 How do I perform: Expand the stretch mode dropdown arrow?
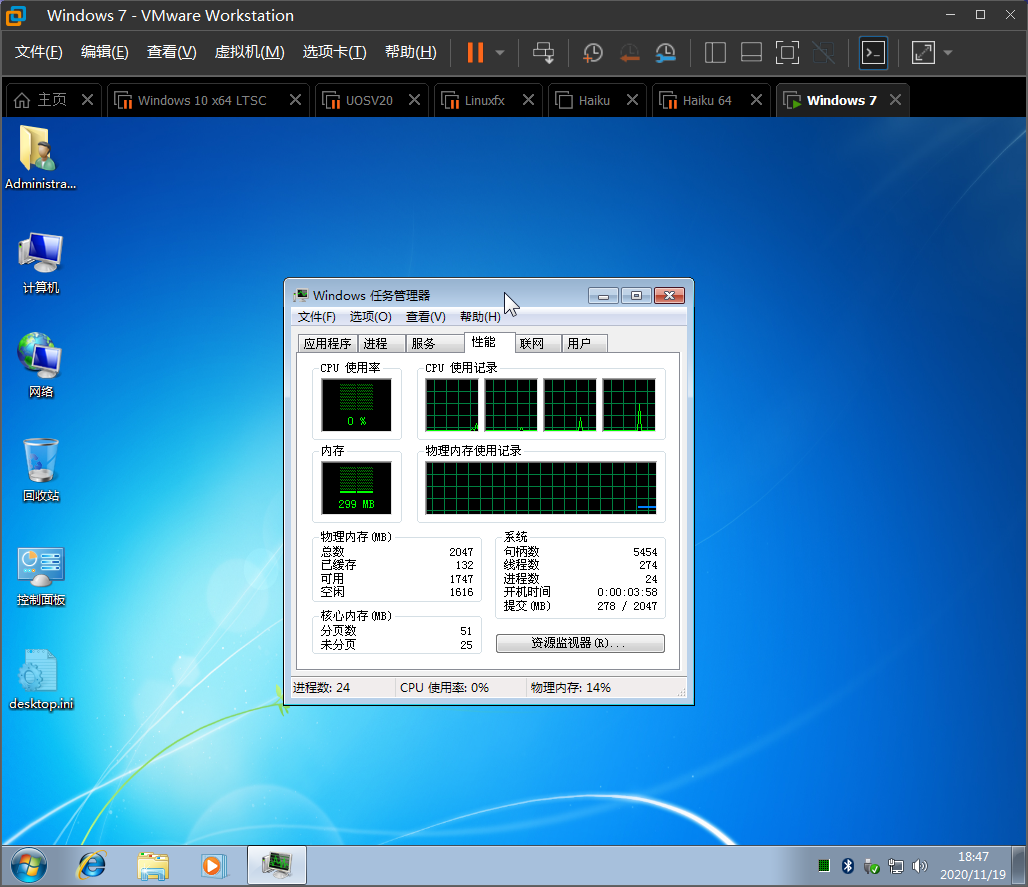point(948,52)
